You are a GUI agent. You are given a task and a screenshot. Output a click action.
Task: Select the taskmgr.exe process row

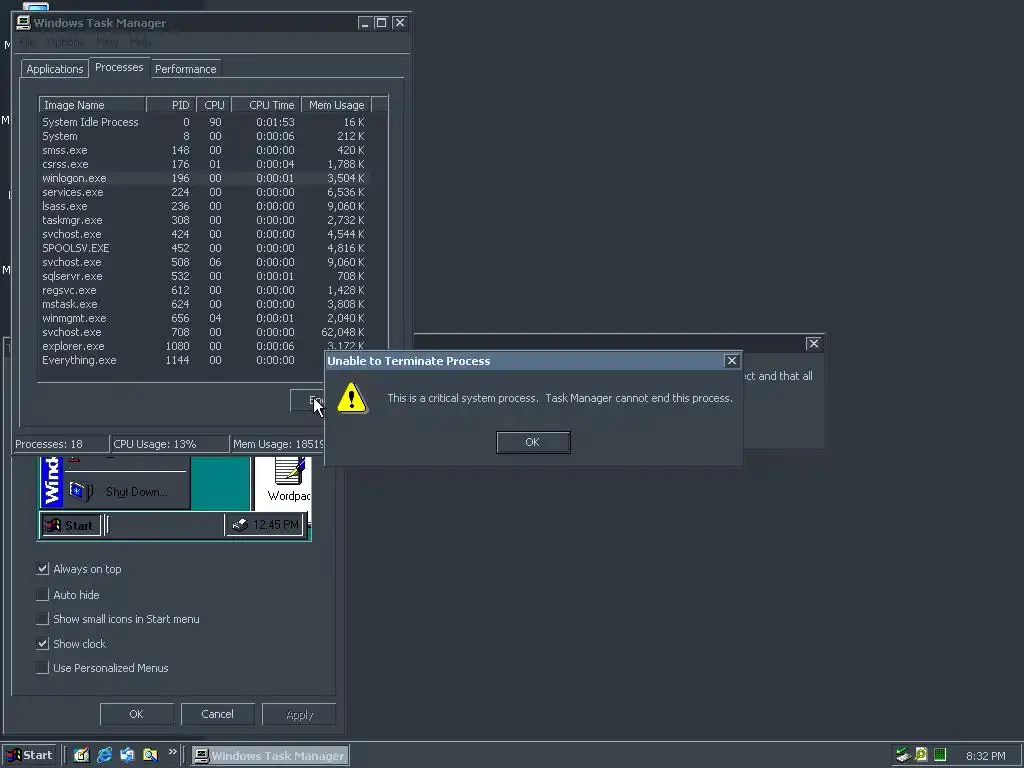(203, 220)
